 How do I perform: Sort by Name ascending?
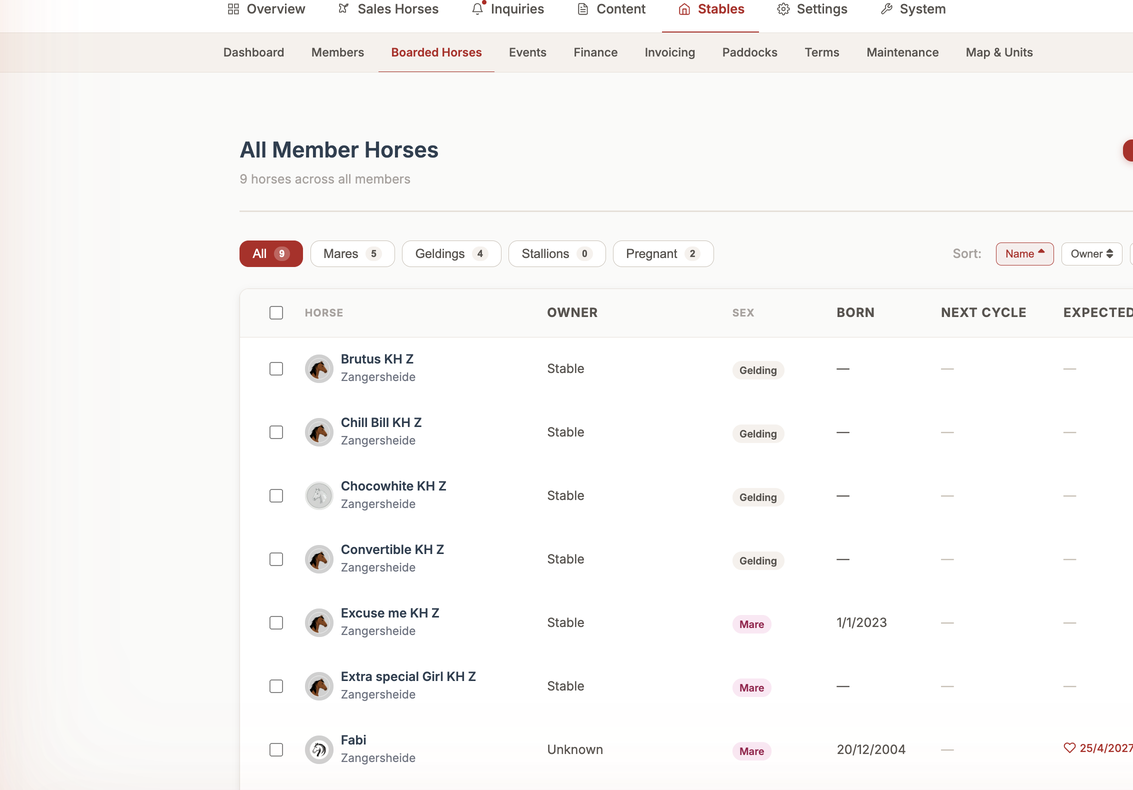(1025, 254)
